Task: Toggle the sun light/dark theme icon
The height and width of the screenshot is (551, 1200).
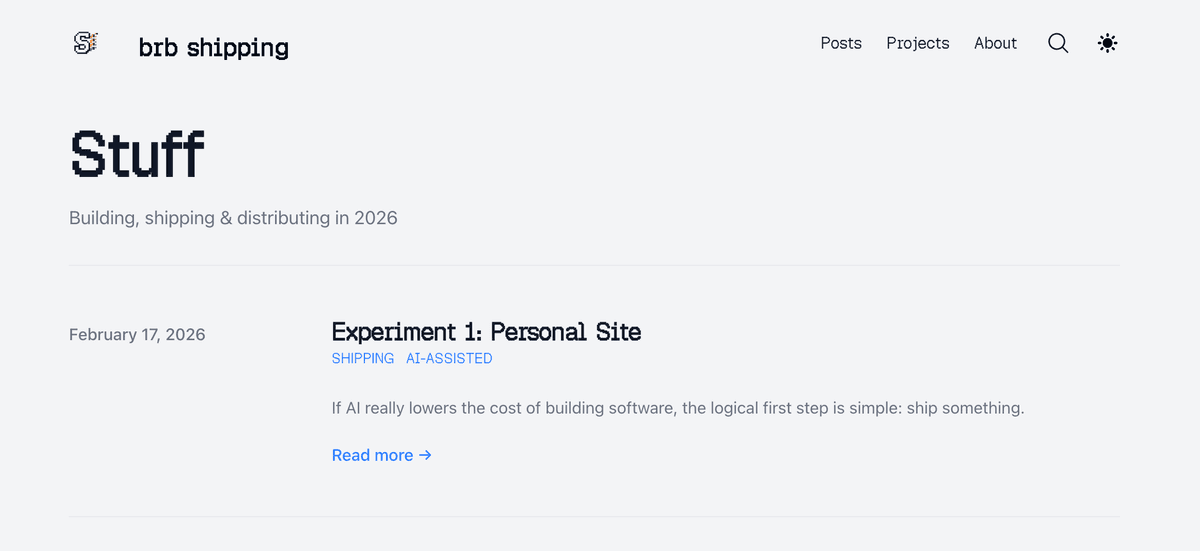Action: [x=1107, y=43]
